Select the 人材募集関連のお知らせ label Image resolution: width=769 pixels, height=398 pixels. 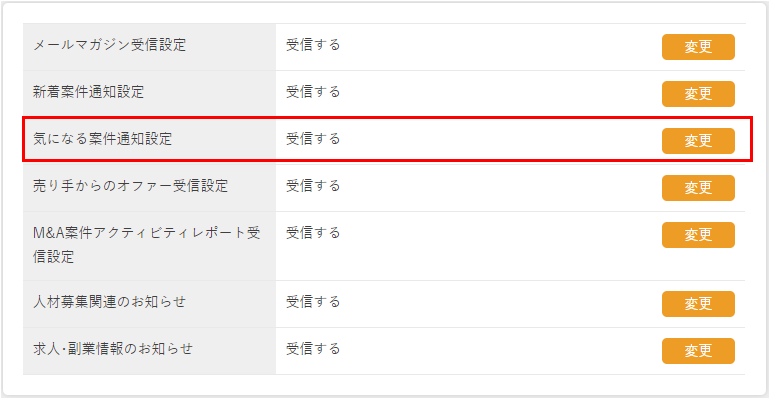pos(109,302)
